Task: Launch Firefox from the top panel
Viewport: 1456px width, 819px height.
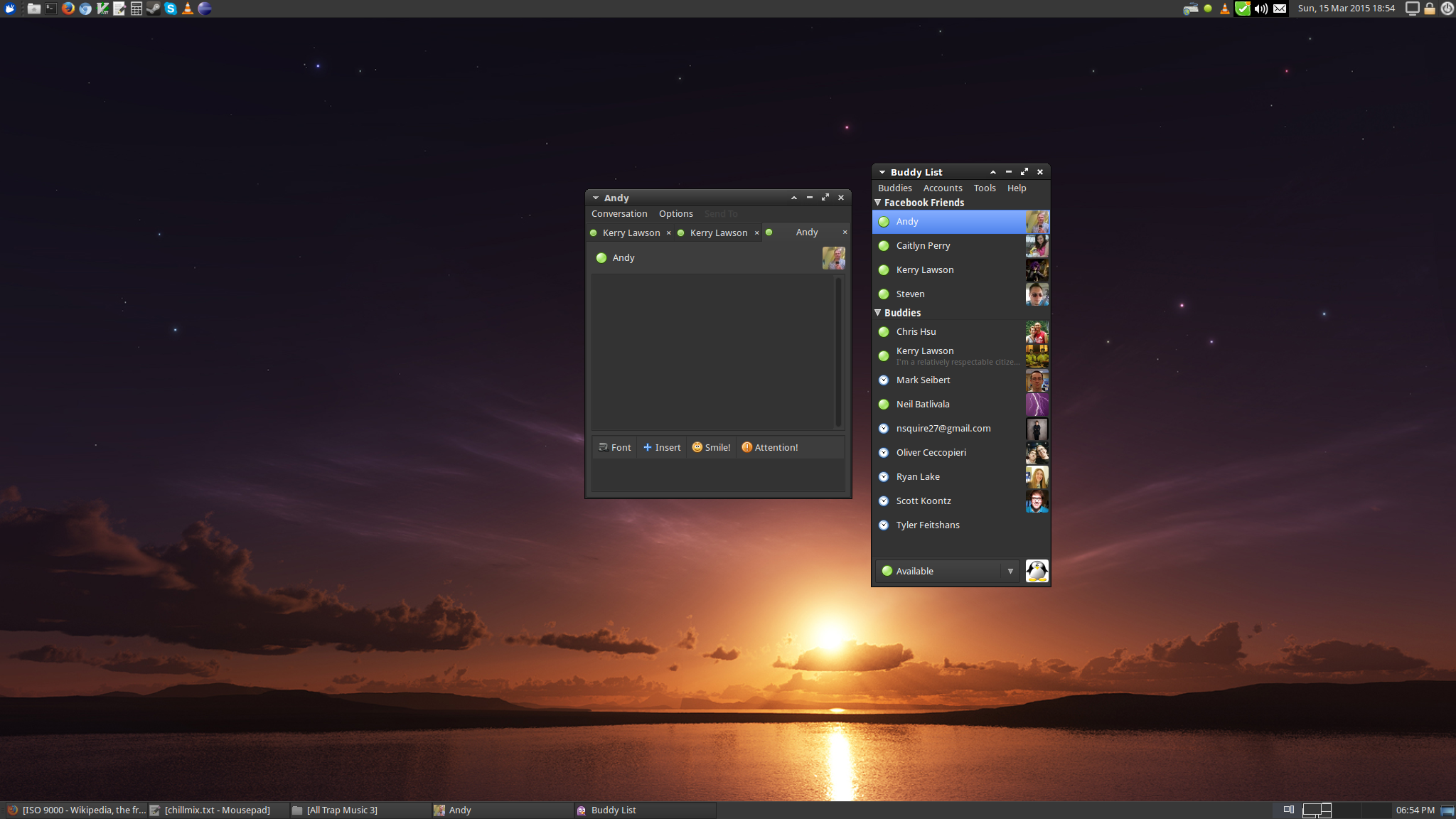Action: (x=68, y=9)
